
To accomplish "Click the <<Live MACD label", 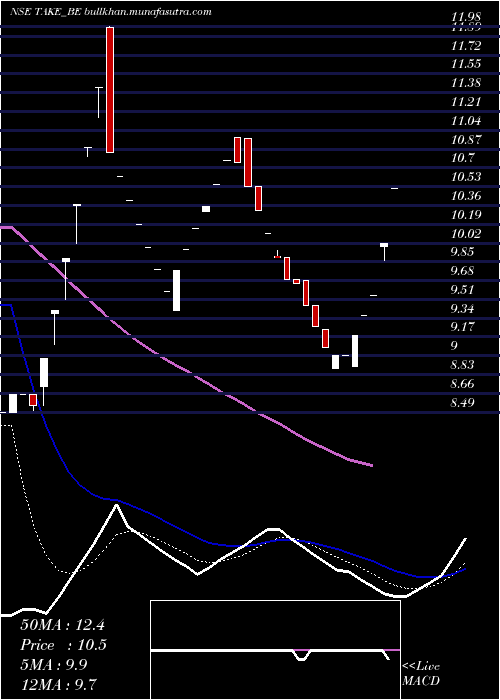I will (x=421, y=673).
